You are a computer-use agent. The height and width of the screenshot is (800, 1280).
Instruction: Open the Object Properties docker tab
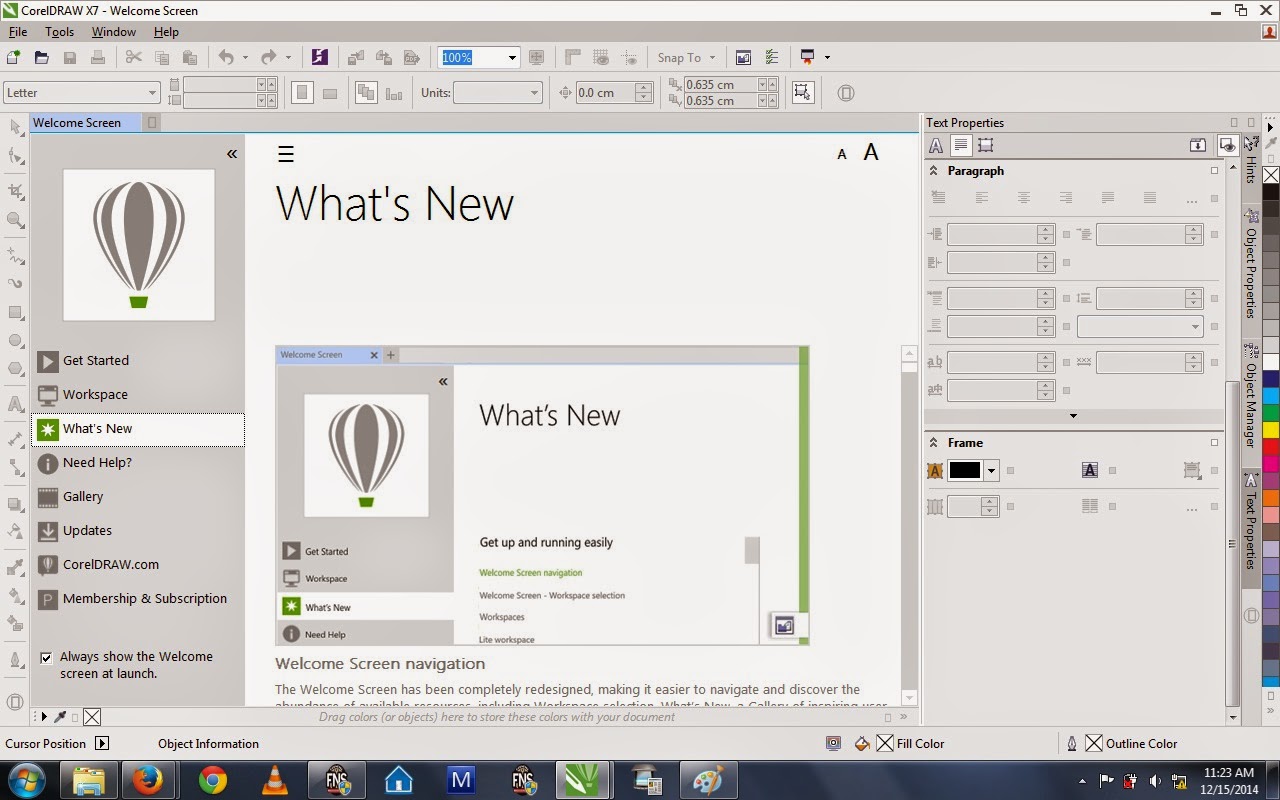(1250, 265)
